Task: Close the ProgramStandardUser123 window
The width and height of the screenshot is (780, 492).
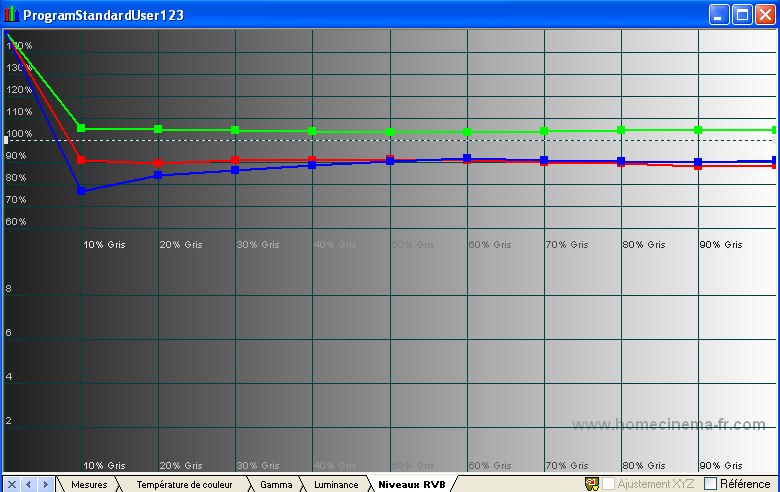Action: coord(765,14)
